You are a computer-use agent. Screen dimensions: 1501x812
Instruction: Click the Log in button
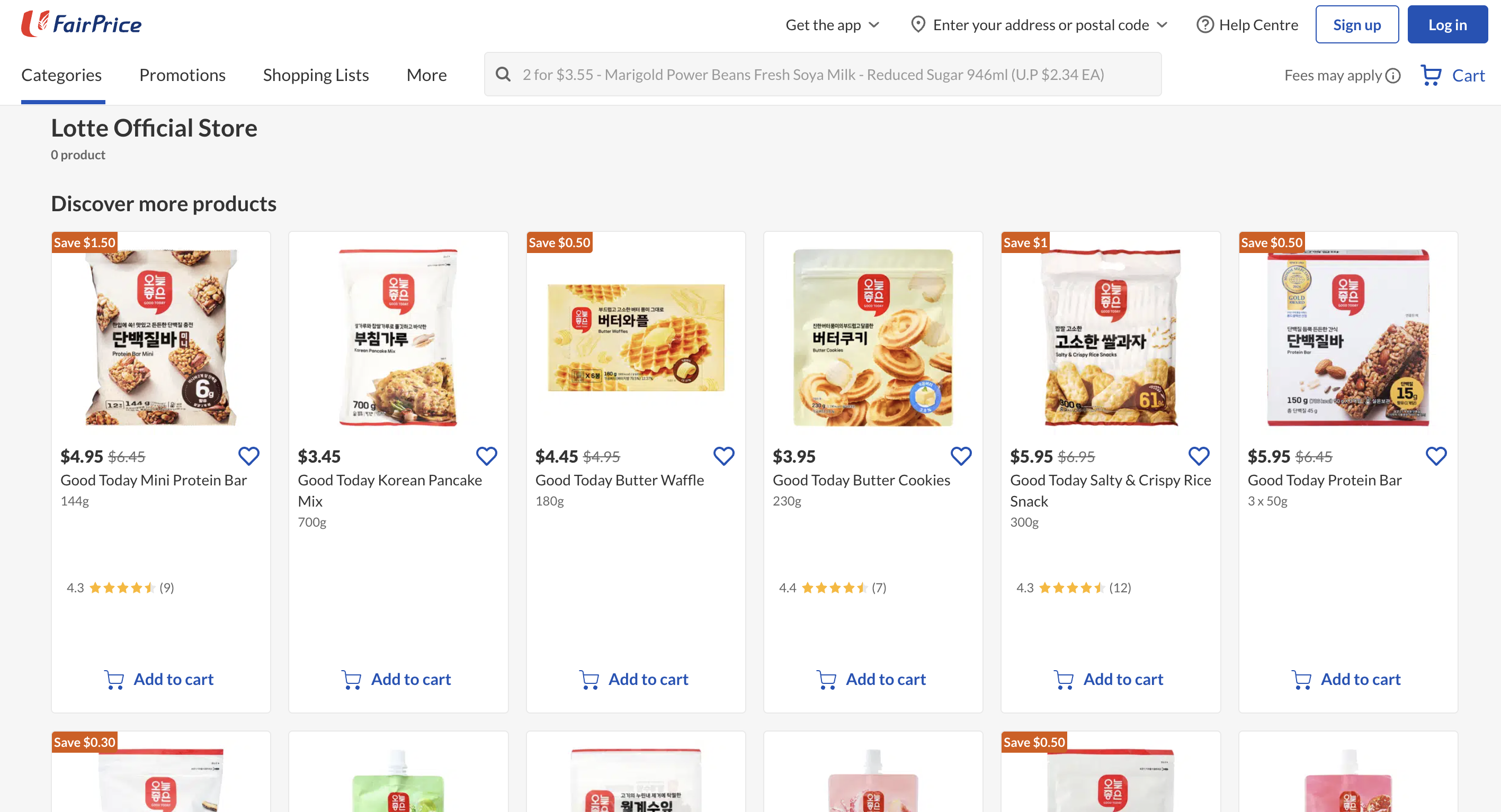point(1448,24)
